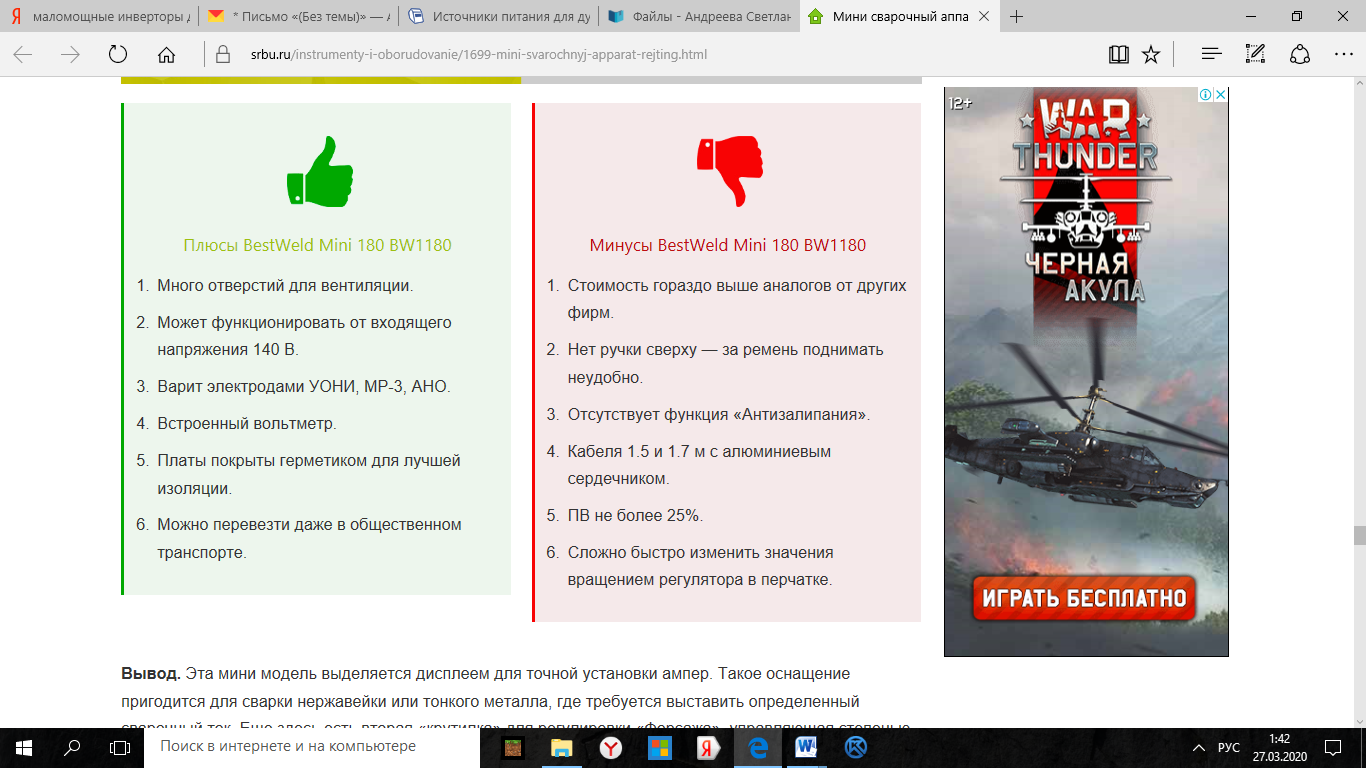Click 'Кабеля 1.5 и 1.7 м' list item
Image resolution: width=1366 pixels, height=768 pixels.
[700, 465]
